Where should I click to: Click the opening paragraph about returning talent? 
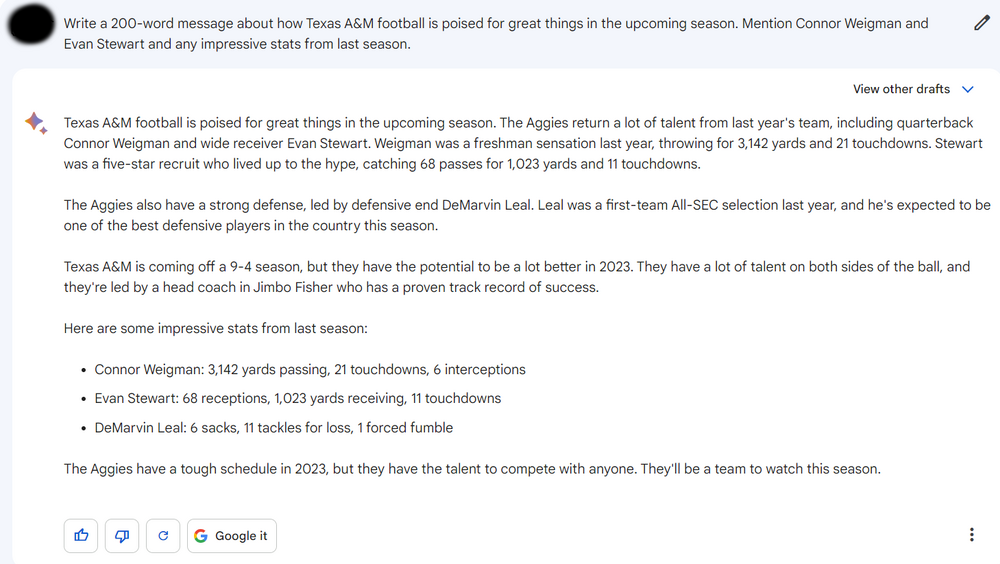[518, 143]
